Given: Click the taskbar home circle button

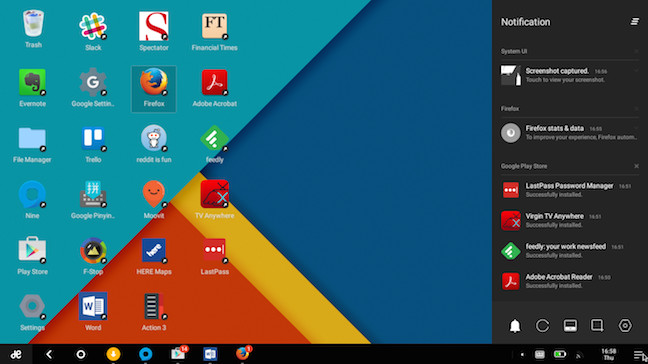Looking at the screenshot, I should 81,354.
